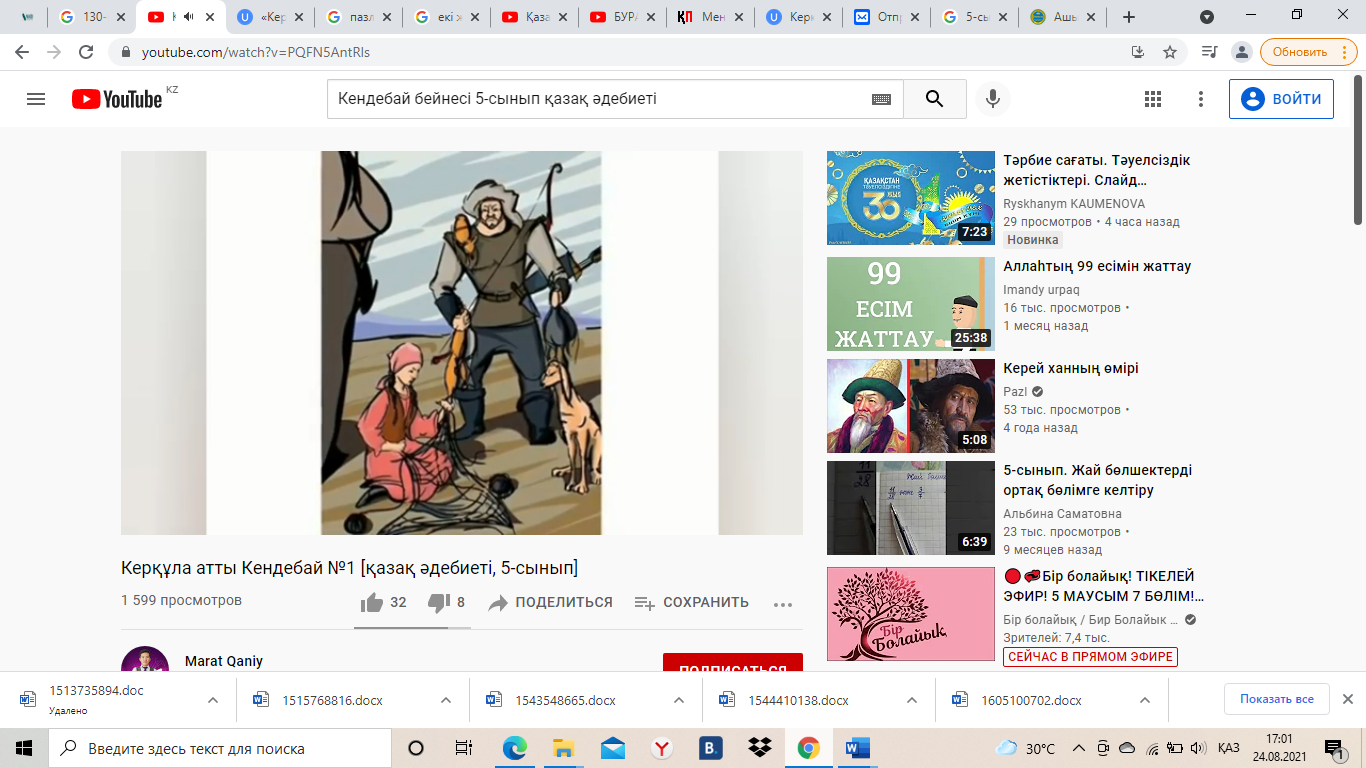Toggle the ҚАЗ keyboard language indicator
The height and width of the screenshot is (768, 1366).
tap(1229, 748)
